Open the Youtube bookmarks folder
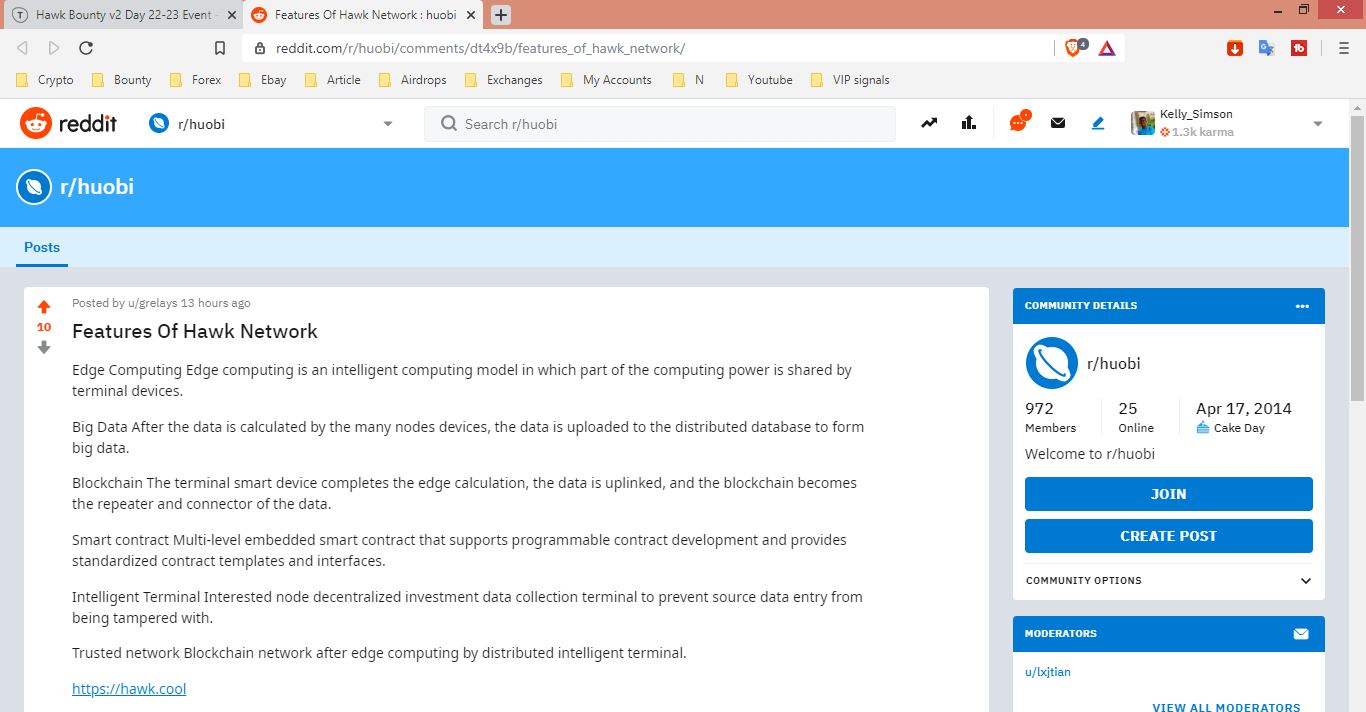The width and height of the screenshot is (1366, 712). [x=759, y=80]
